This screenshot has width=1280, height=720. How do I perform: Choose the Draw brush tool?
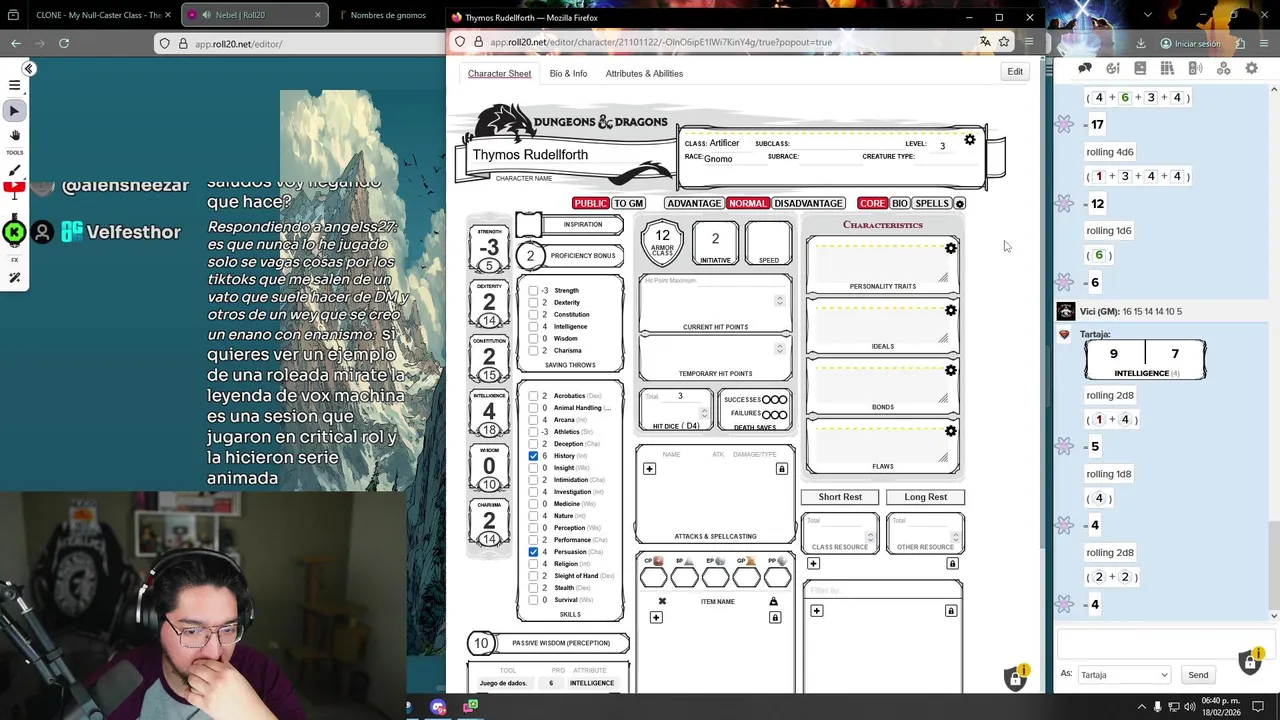(x=14, y=171)
